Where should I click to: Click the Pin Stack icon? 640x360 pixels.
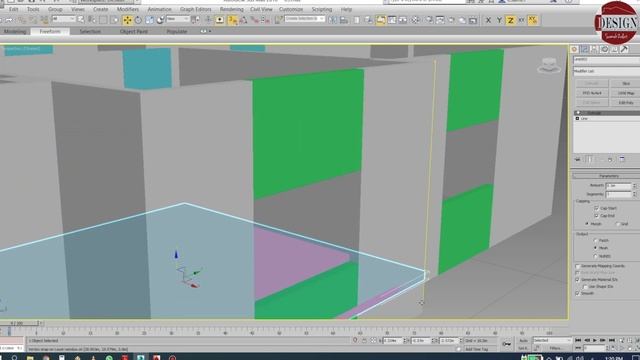click(578, 159)
